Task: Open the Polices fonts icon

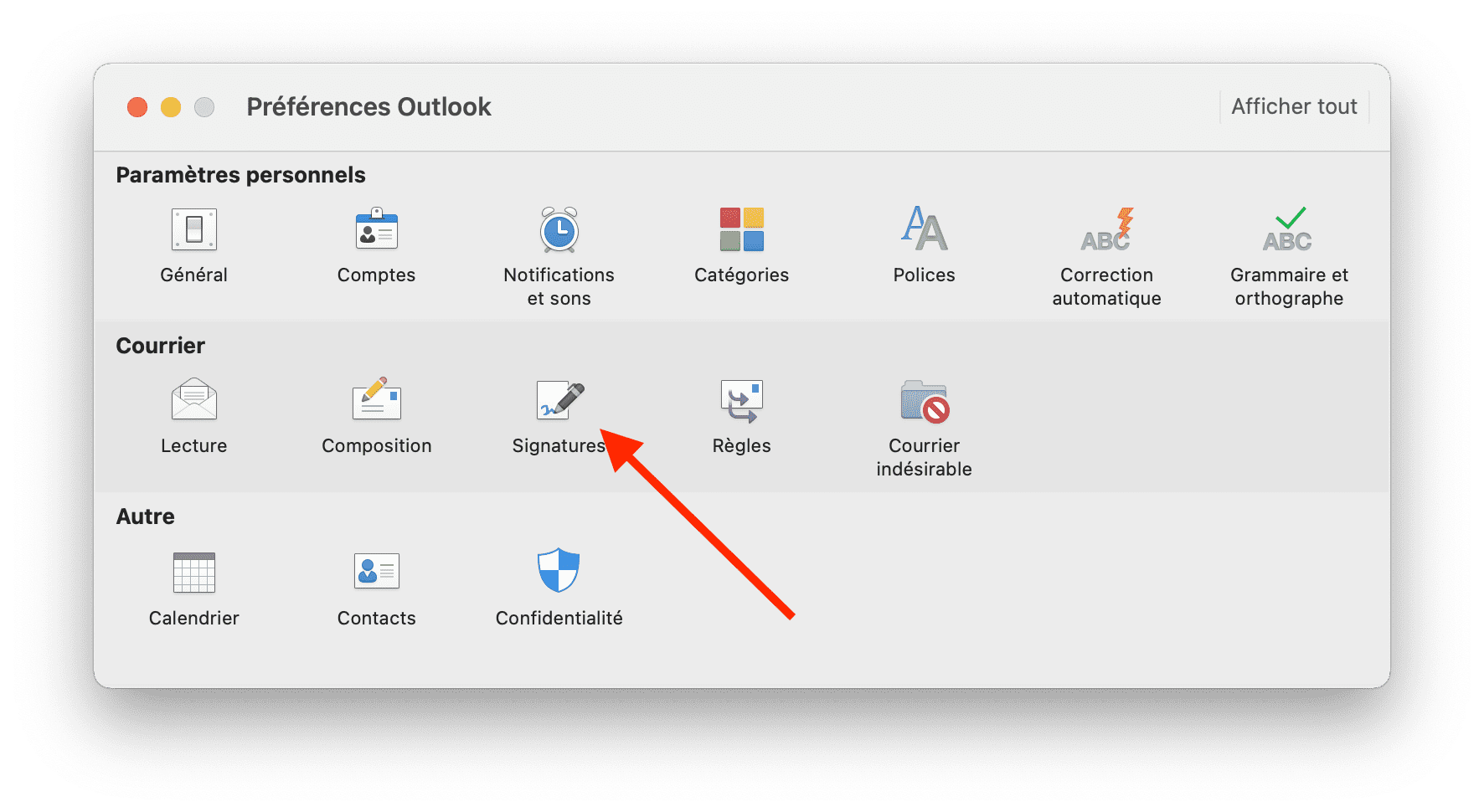Action: [924, 229]
